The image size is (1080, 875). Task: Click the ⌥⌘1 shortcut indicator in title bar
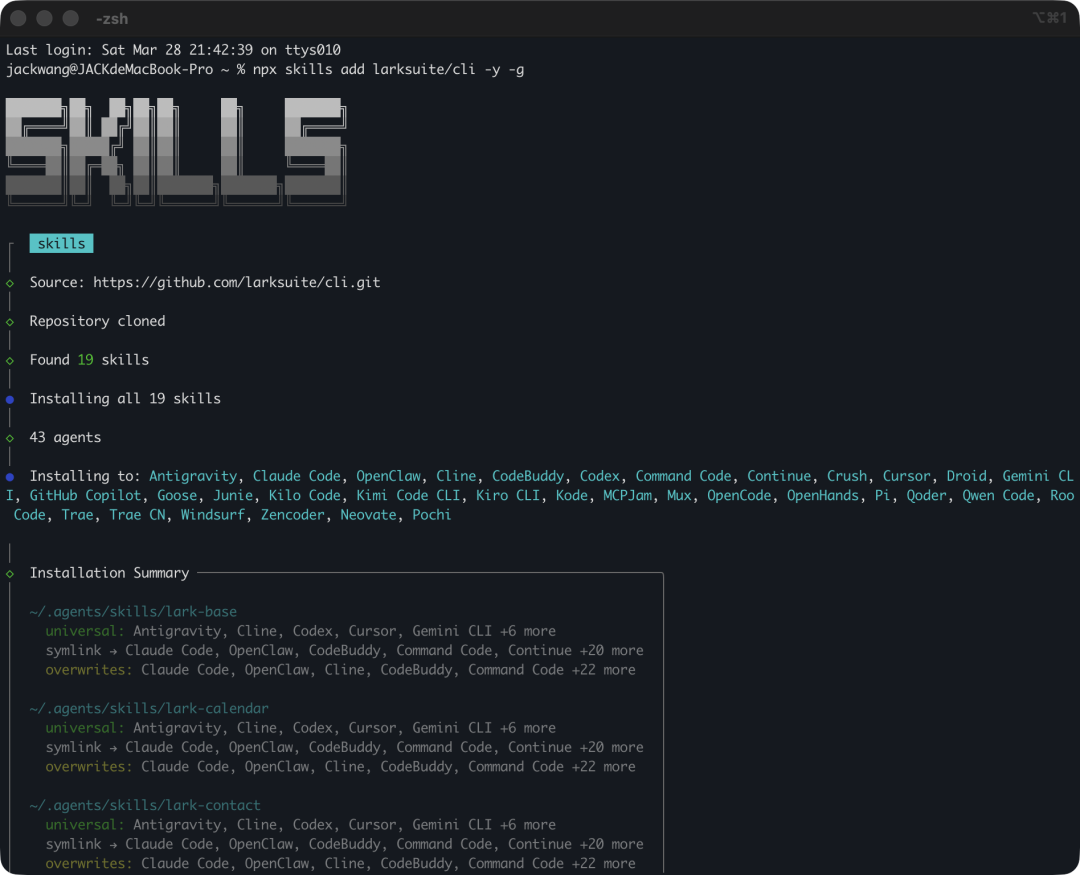tap(1049, 18)
